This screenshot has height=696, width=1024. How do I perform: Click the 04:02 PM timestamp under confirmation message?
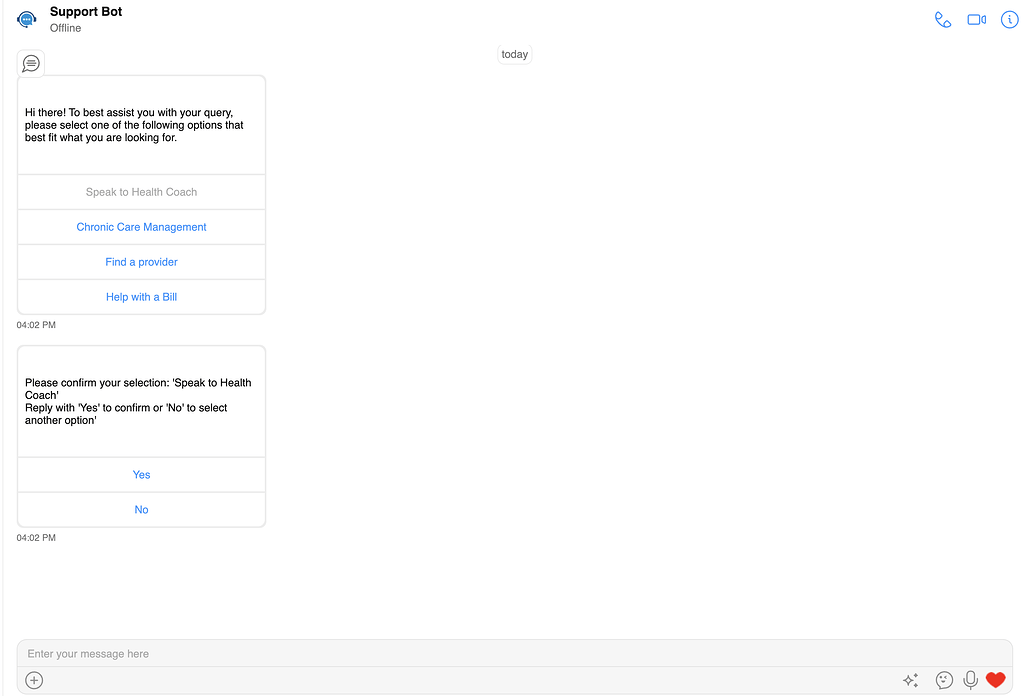point(36,538)
